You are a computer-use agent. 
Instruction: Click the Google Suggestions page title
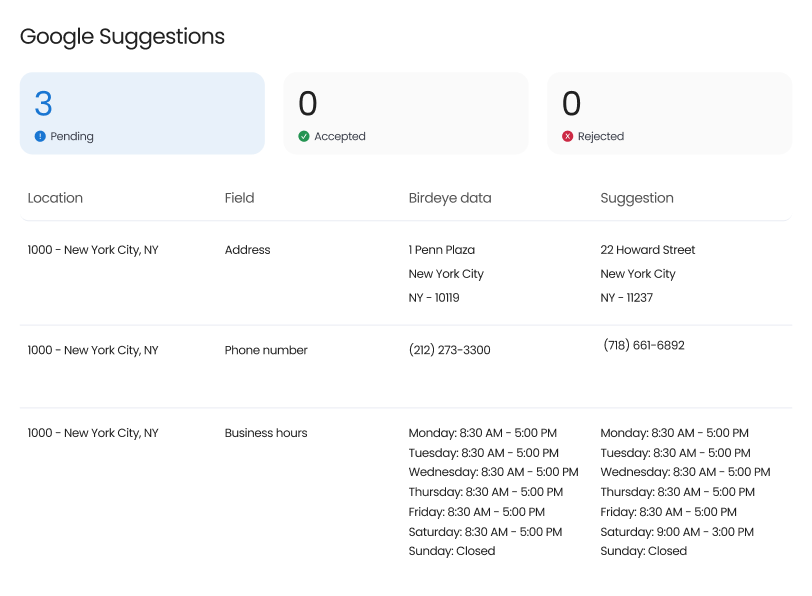[x=122, y=37]
